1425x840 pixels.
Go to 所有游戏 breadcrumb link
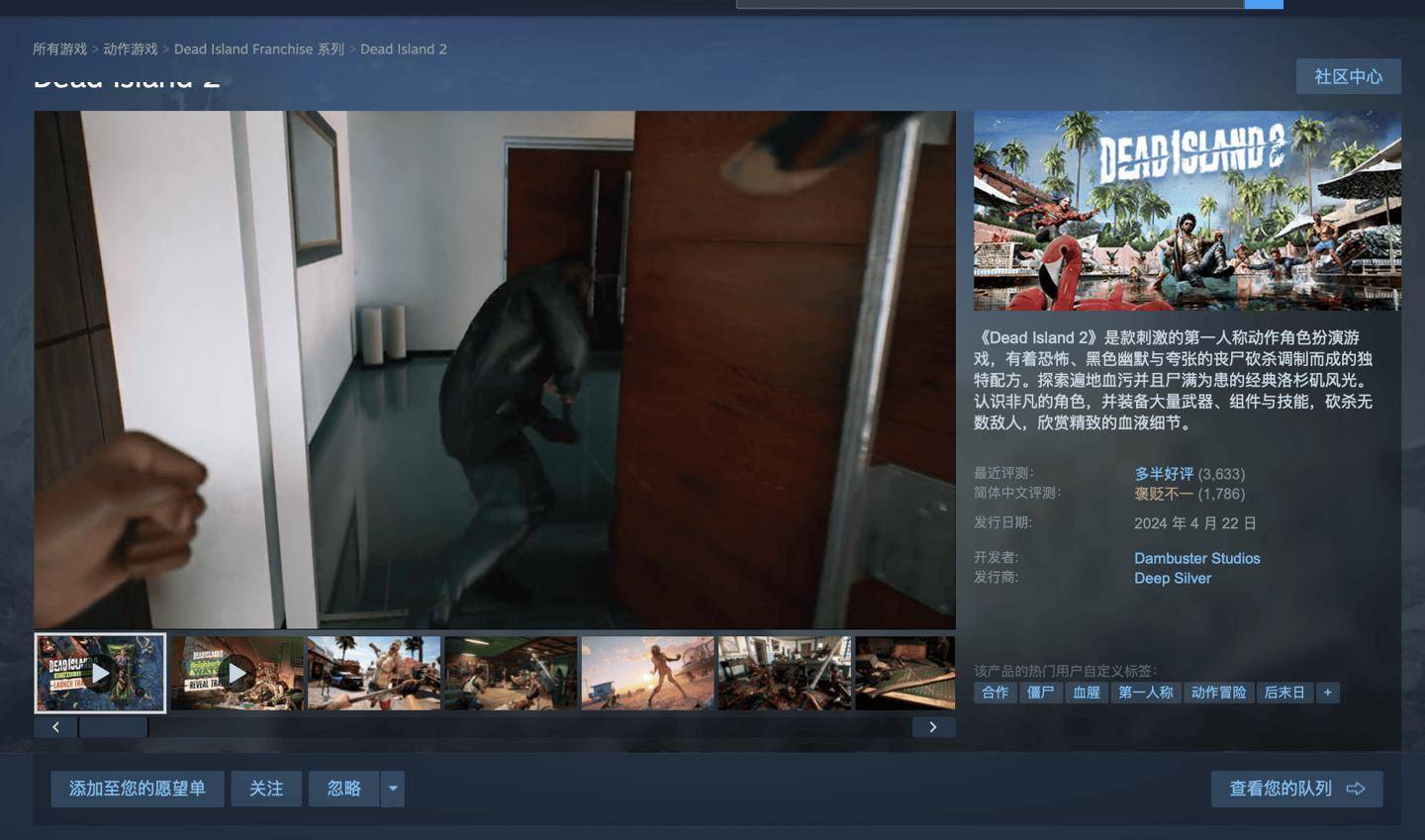(59, 48)
